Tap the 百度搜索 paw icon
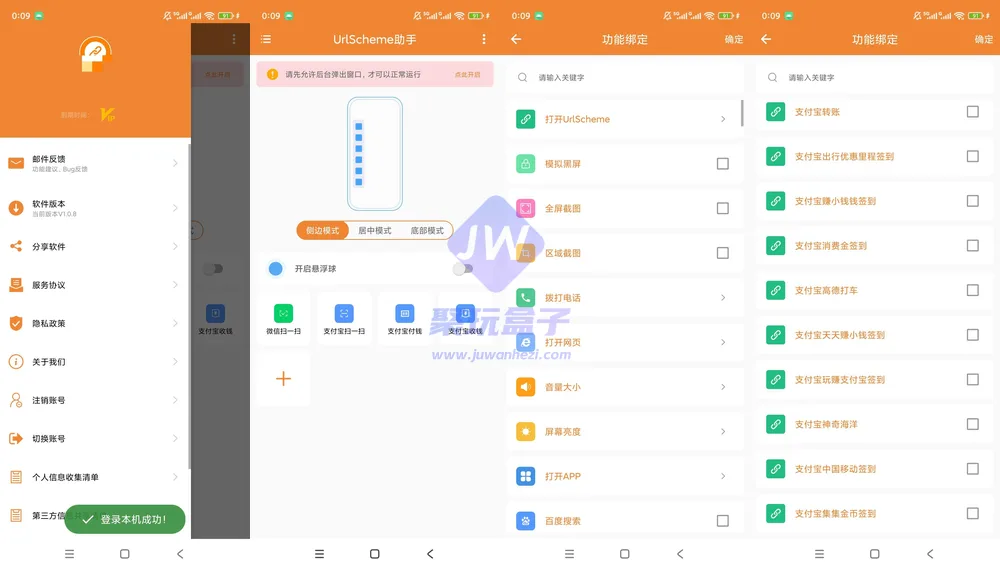1000x569 pixels. (x=526, y=521)
